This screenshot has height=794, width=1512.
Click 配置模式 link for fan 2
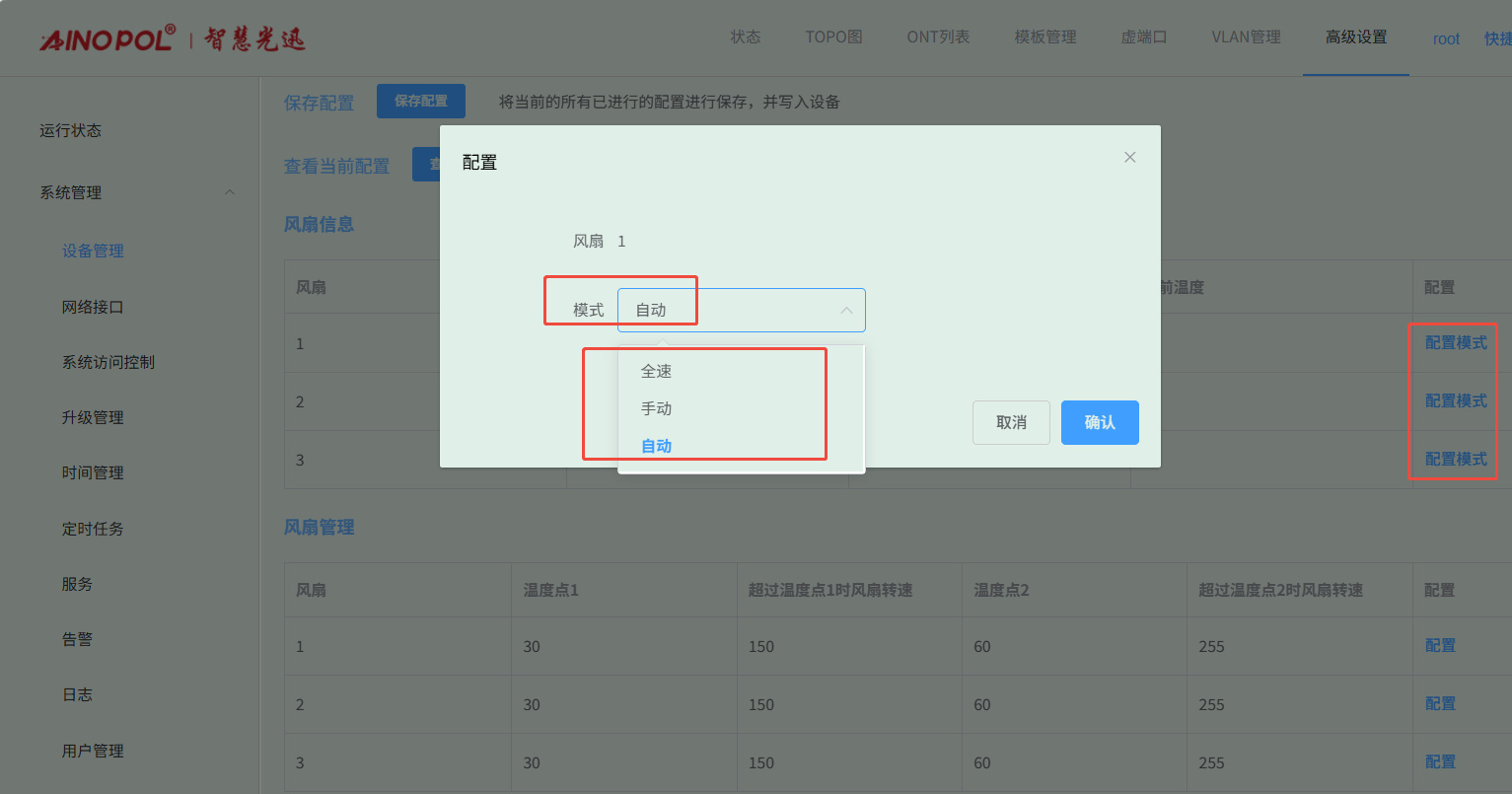1456,401
